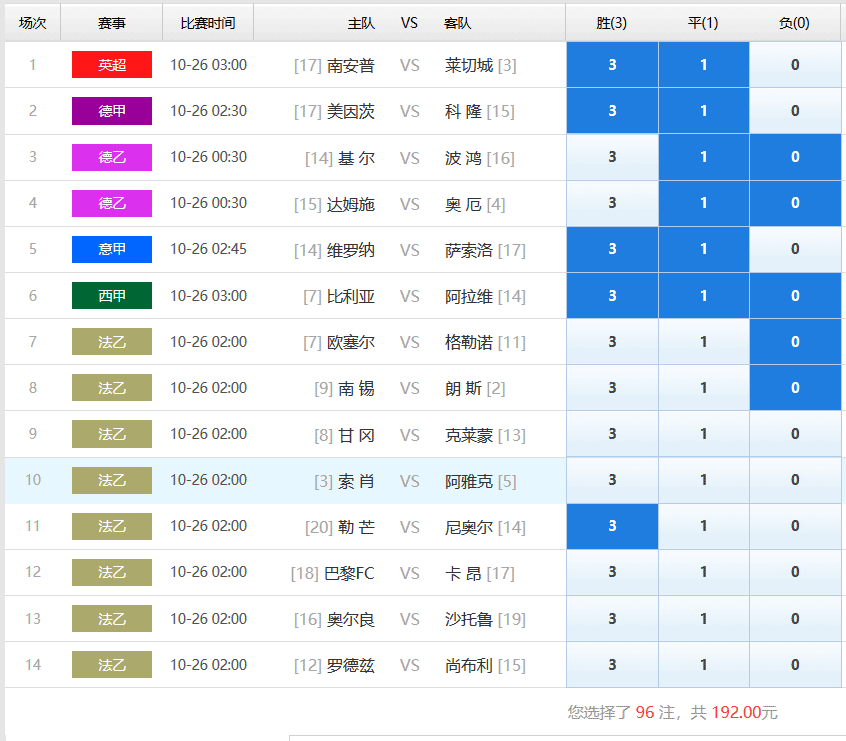Select loss (0) for 南安普 vs 莱切城
The height and width of the screenshot is (741, 846).
[795, 65]
